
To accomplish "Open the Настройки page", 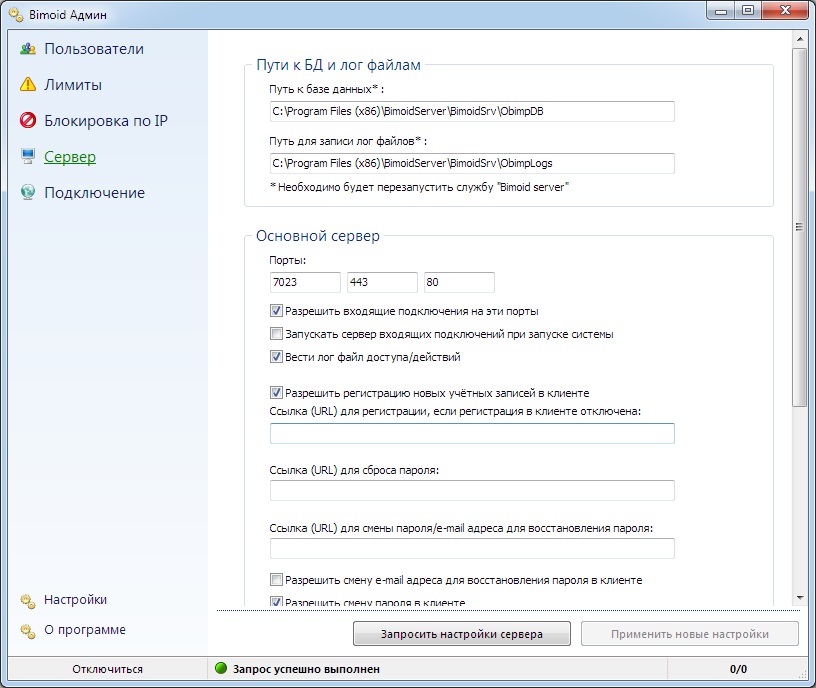I will pyautogui.click(x=75, y=600).
